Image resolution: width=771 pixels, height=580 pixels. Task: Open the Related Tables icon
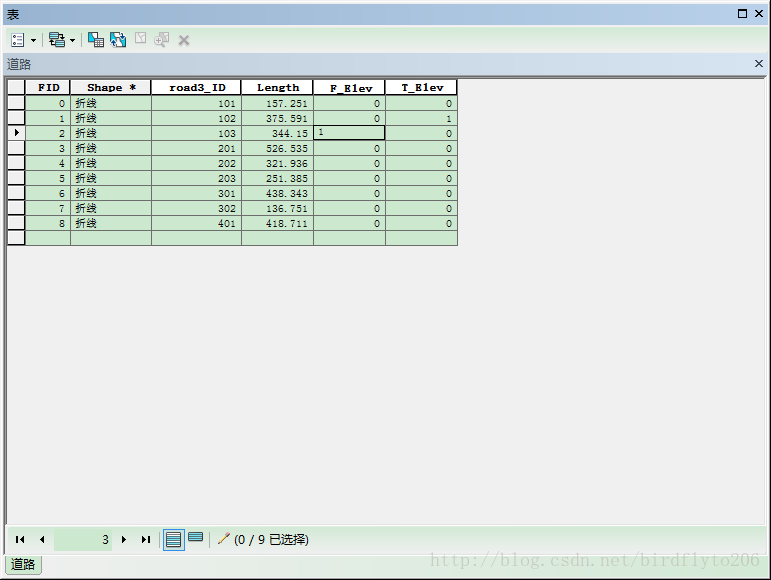(x=57, y=40)
